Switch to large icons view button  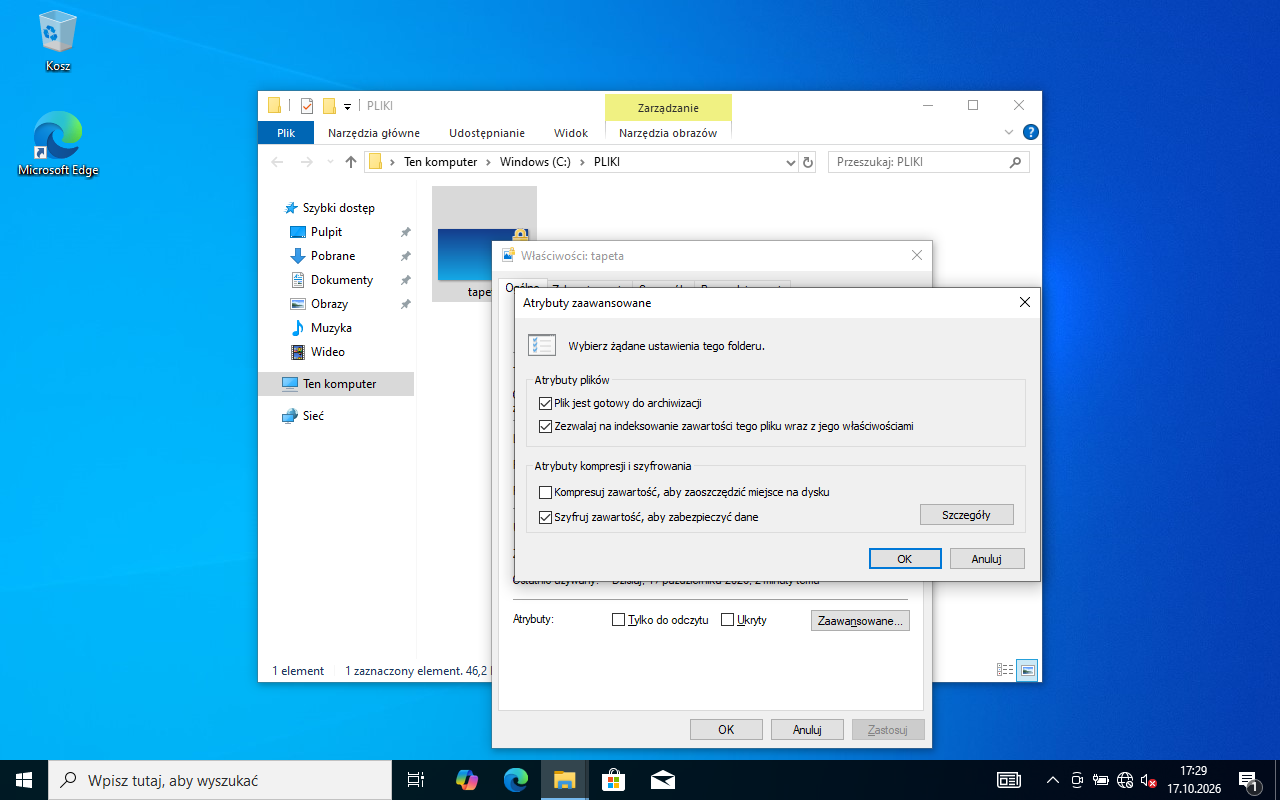tap(1027, 670)
